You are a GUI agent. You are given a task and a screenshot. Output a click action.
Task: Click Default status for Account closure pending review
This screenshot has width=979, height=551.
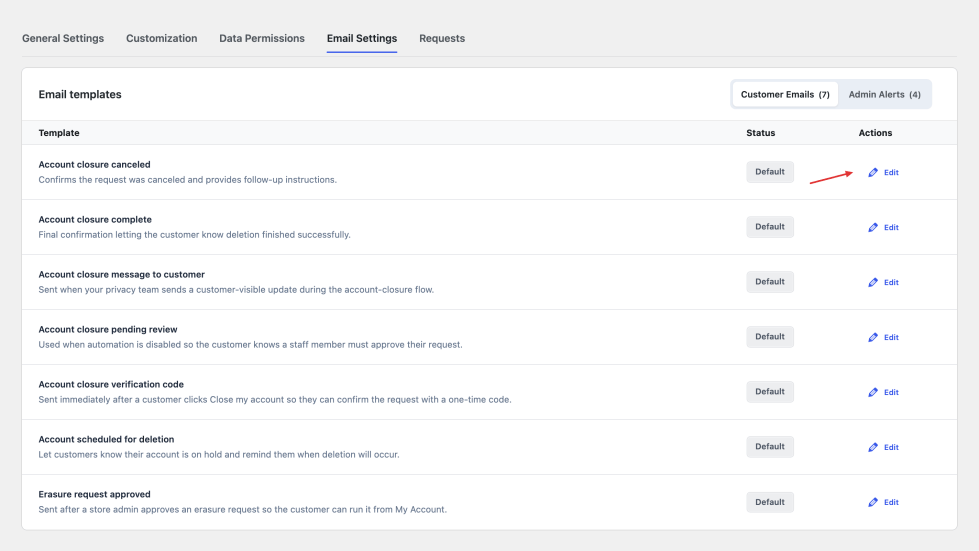point(770,336)
